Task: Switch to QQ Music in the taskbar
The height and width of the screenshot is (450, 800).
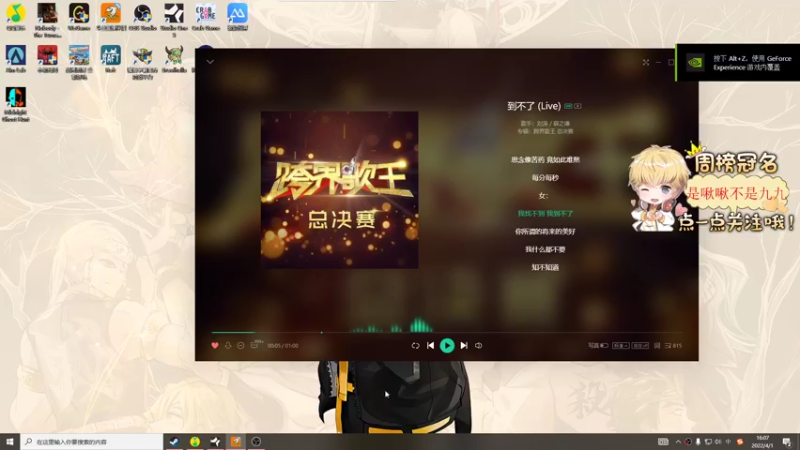Action: tap(194, 441)
